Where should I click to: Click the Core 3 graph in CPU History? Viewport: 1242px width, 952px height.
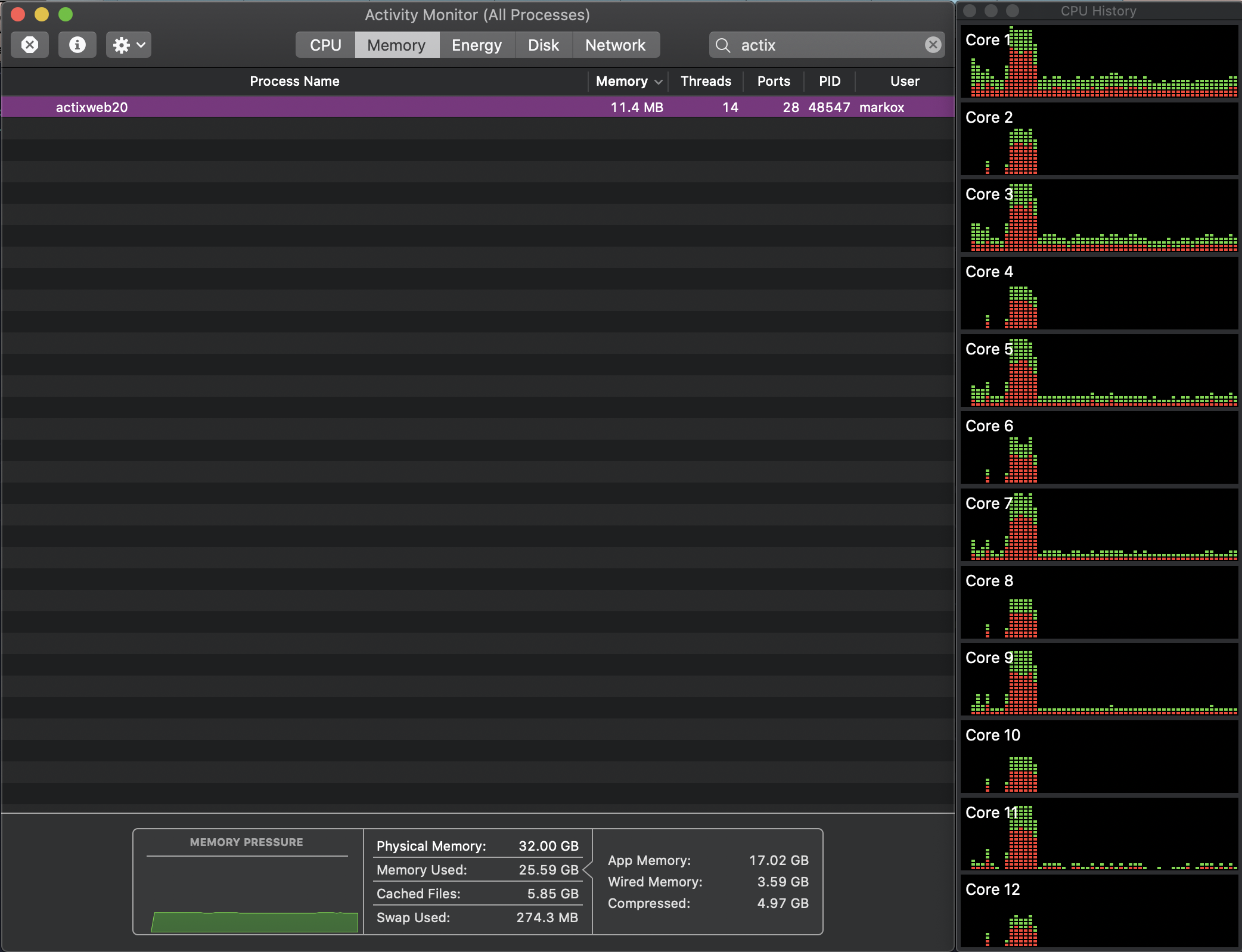pyautogui.click(x=1100, y=216)
